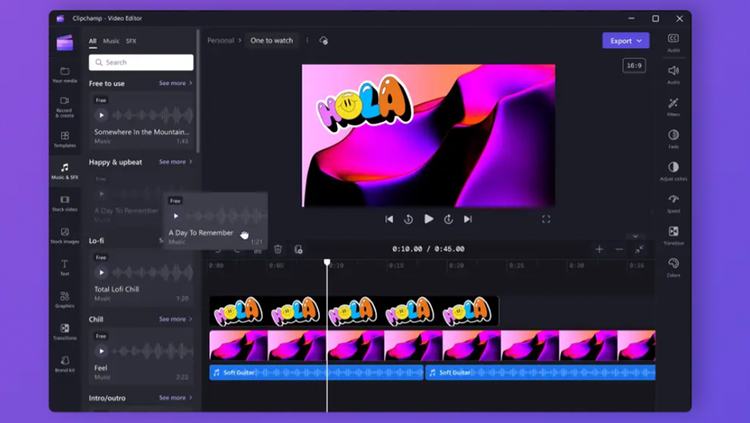Open the Templates sidebar panel
Viewport: 750px width, 423px height.
pyautogui.click(x=65, y=139)
